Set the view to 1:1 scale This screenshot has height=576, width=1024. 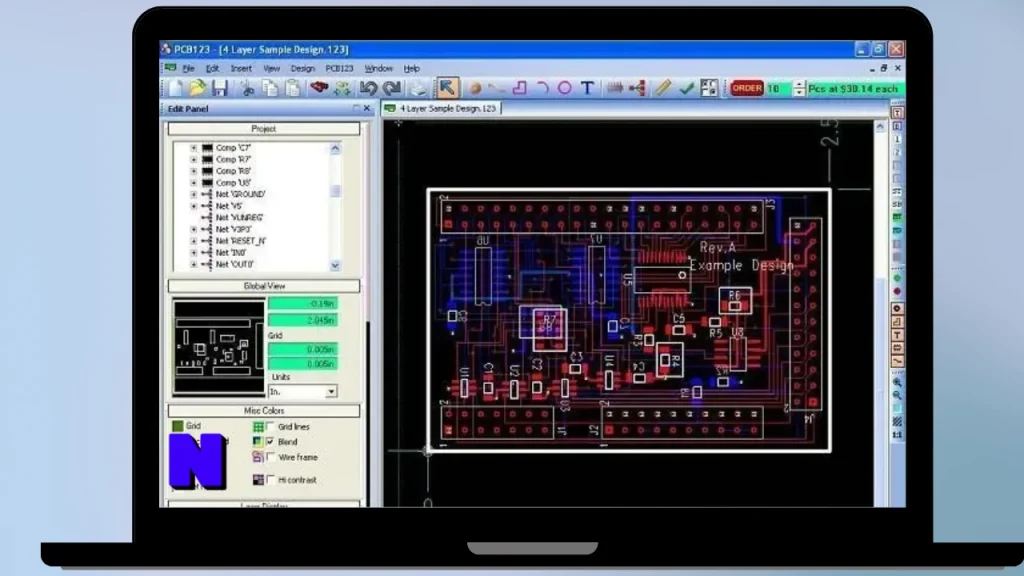pyautogui.click(x=897, y=435)
